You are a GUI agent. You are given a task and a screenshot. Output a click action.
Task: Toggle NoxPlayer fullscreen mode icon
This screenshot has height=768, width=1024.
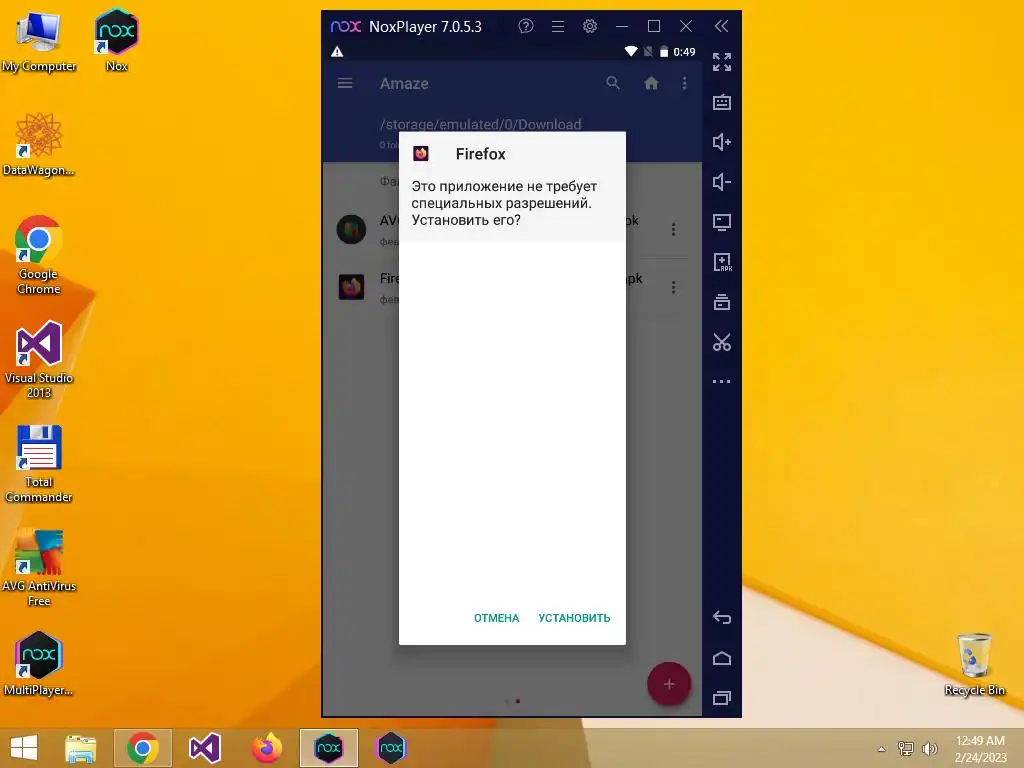(x=722, y=62)
